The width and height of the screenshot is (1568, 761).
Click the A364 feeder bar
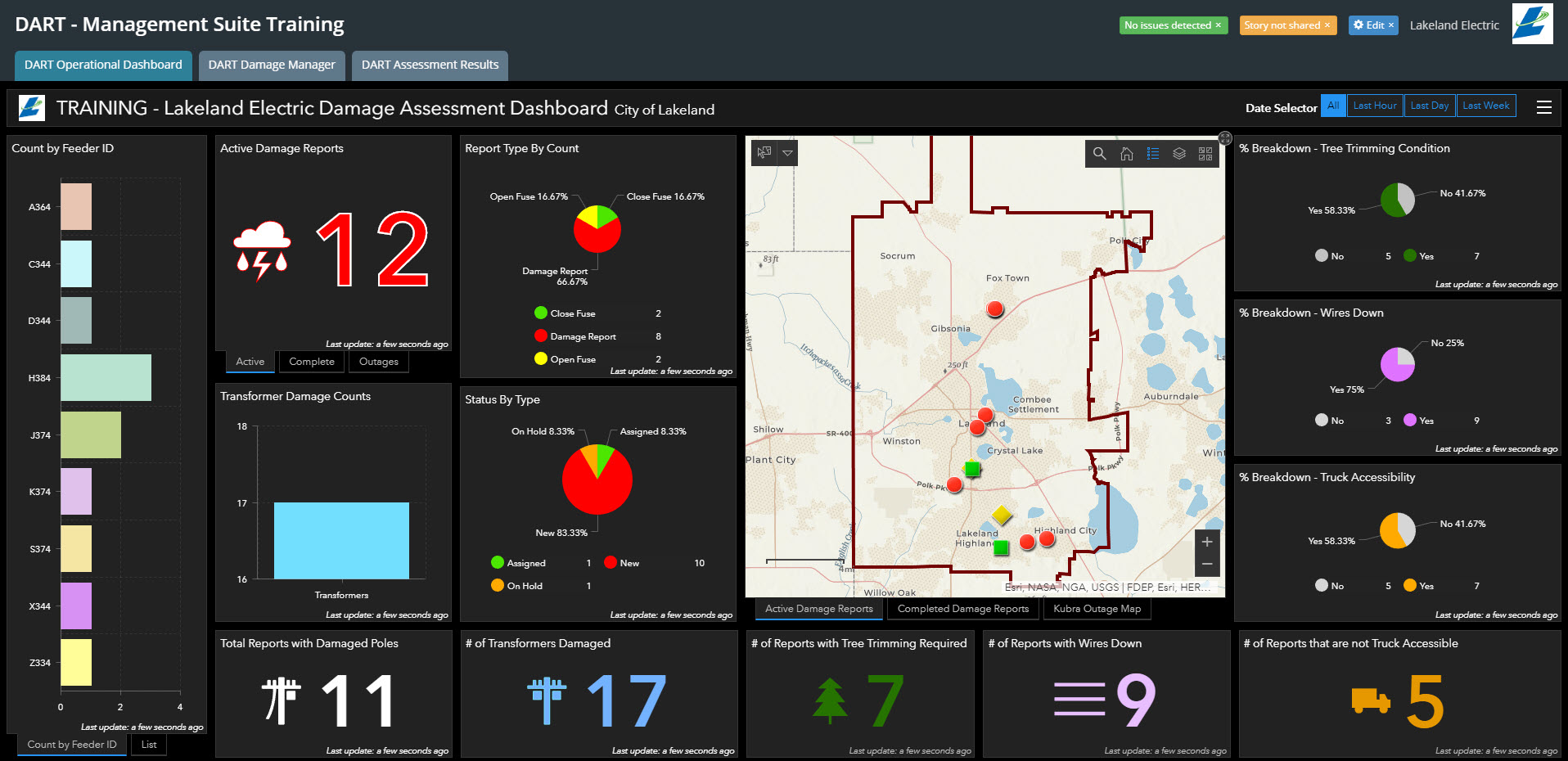coord(76,206)
